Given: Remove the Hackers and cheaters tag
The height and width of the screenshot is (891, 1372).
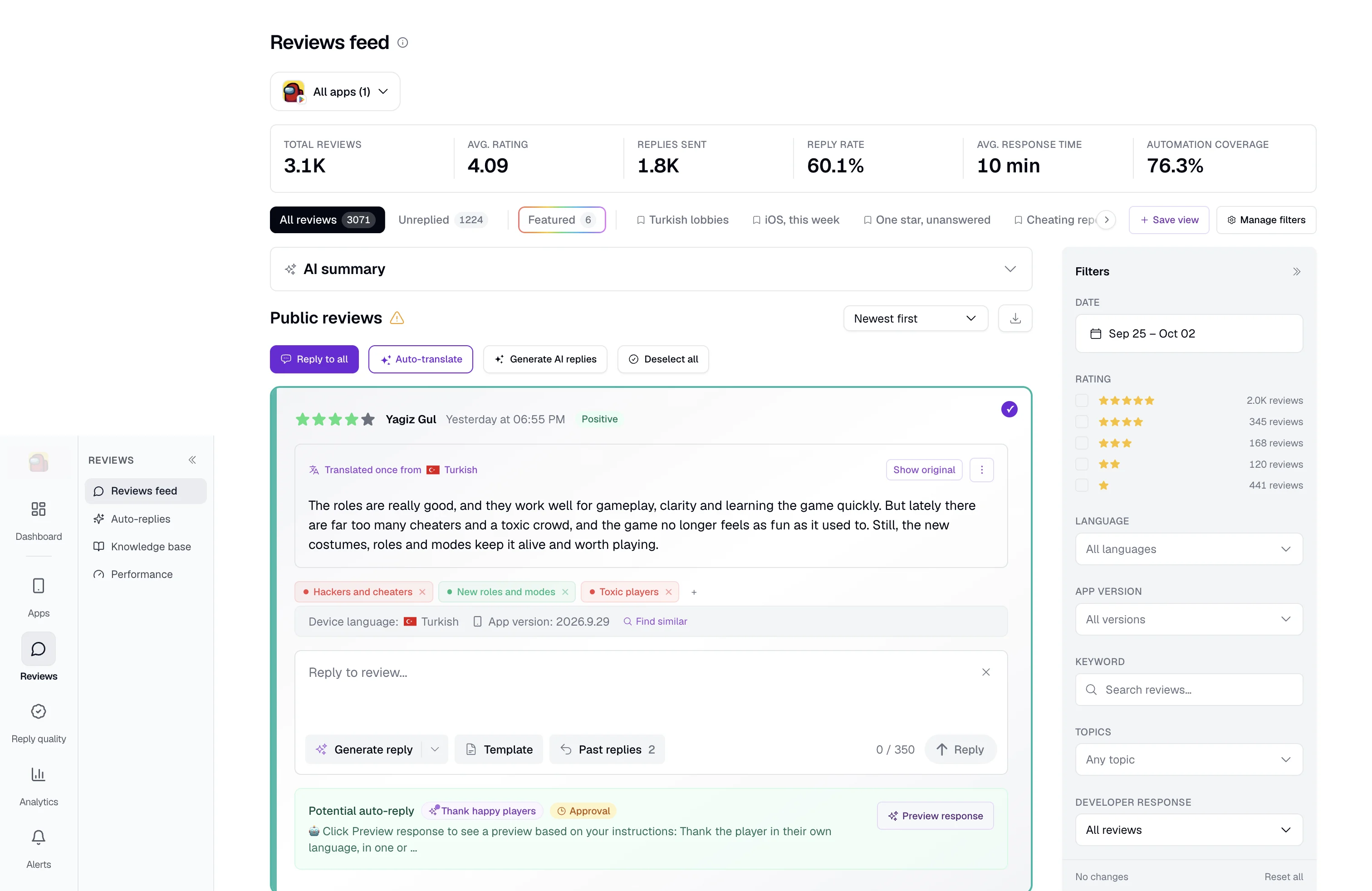Looking at the screenshot, I should click(x=422, y=592).
